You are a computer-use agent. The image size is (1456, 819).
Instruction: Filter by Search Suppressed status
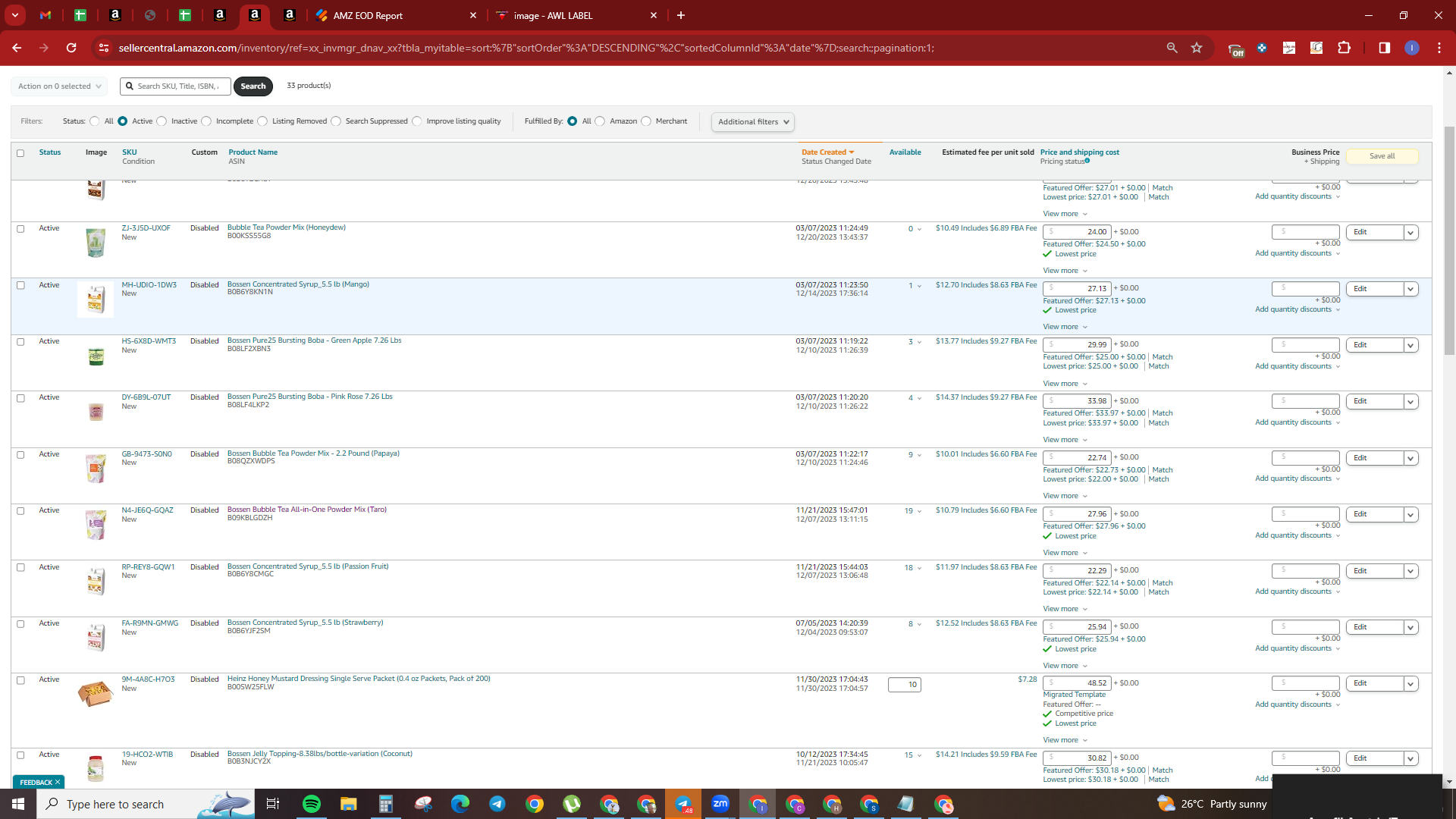336,121
